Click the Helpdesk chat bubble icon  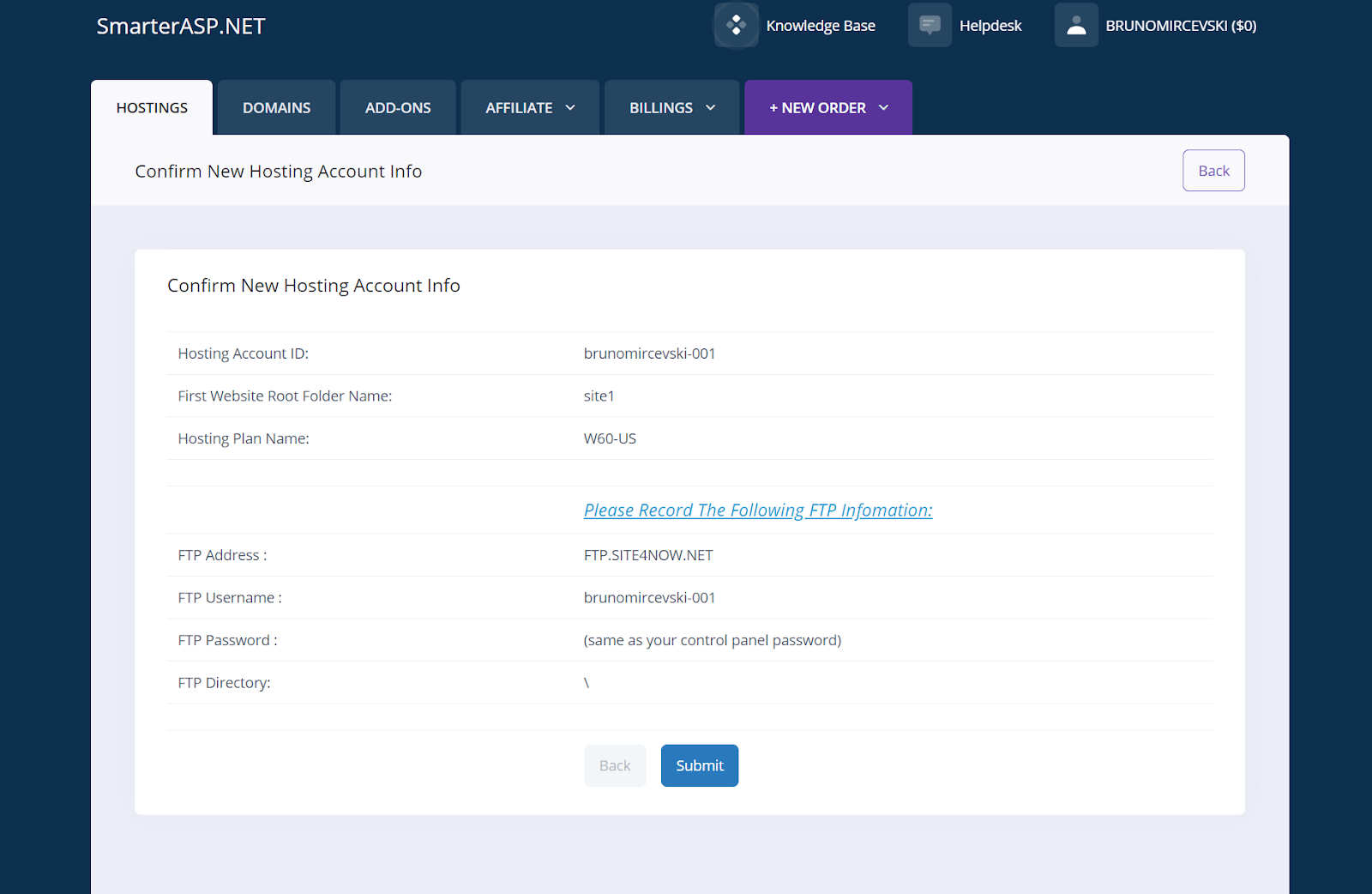[x=930, y=26]
